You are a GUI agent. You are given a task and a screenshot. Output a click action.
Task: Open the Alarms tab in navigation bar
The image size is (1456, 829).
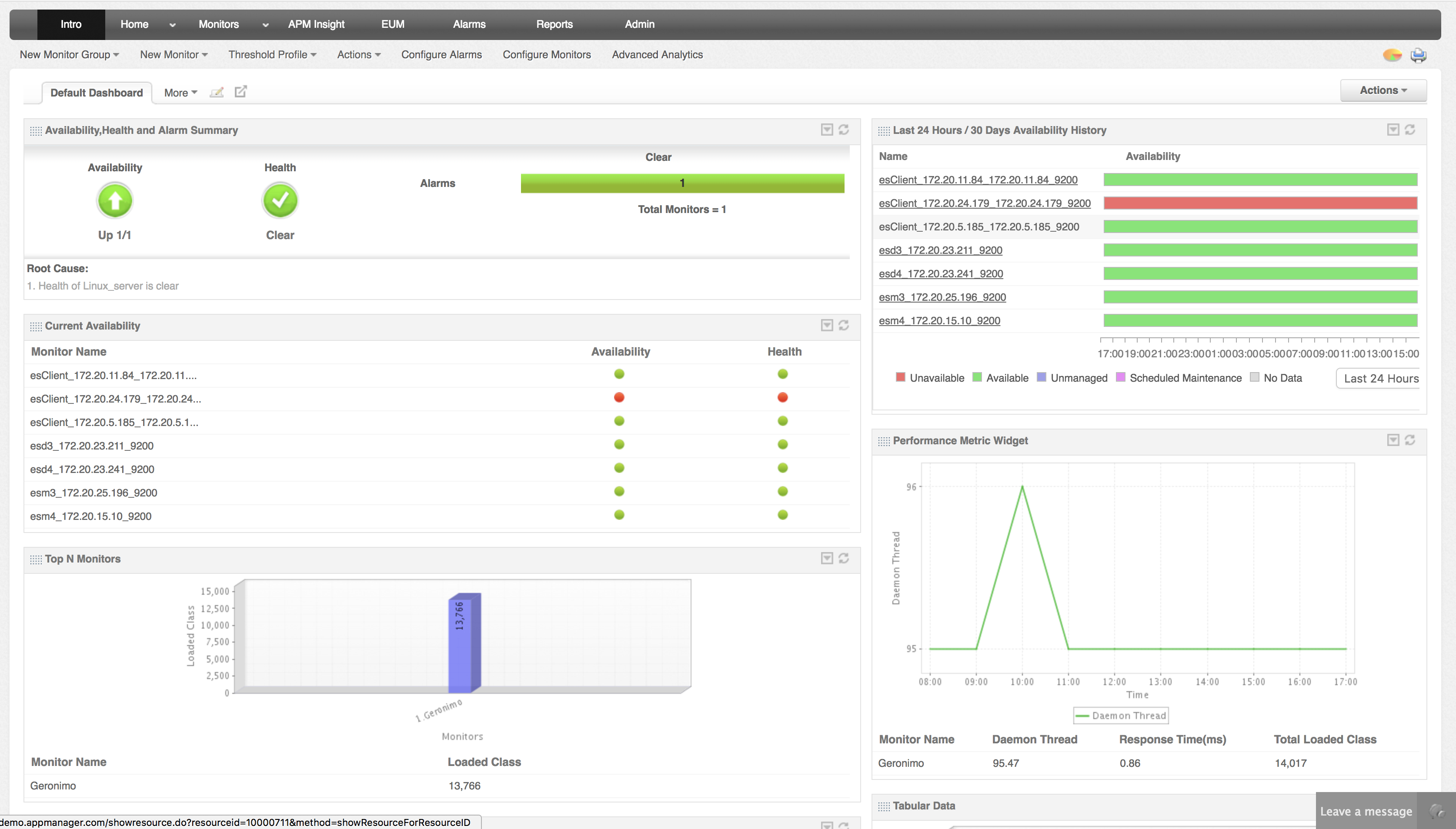pos(469,24)
